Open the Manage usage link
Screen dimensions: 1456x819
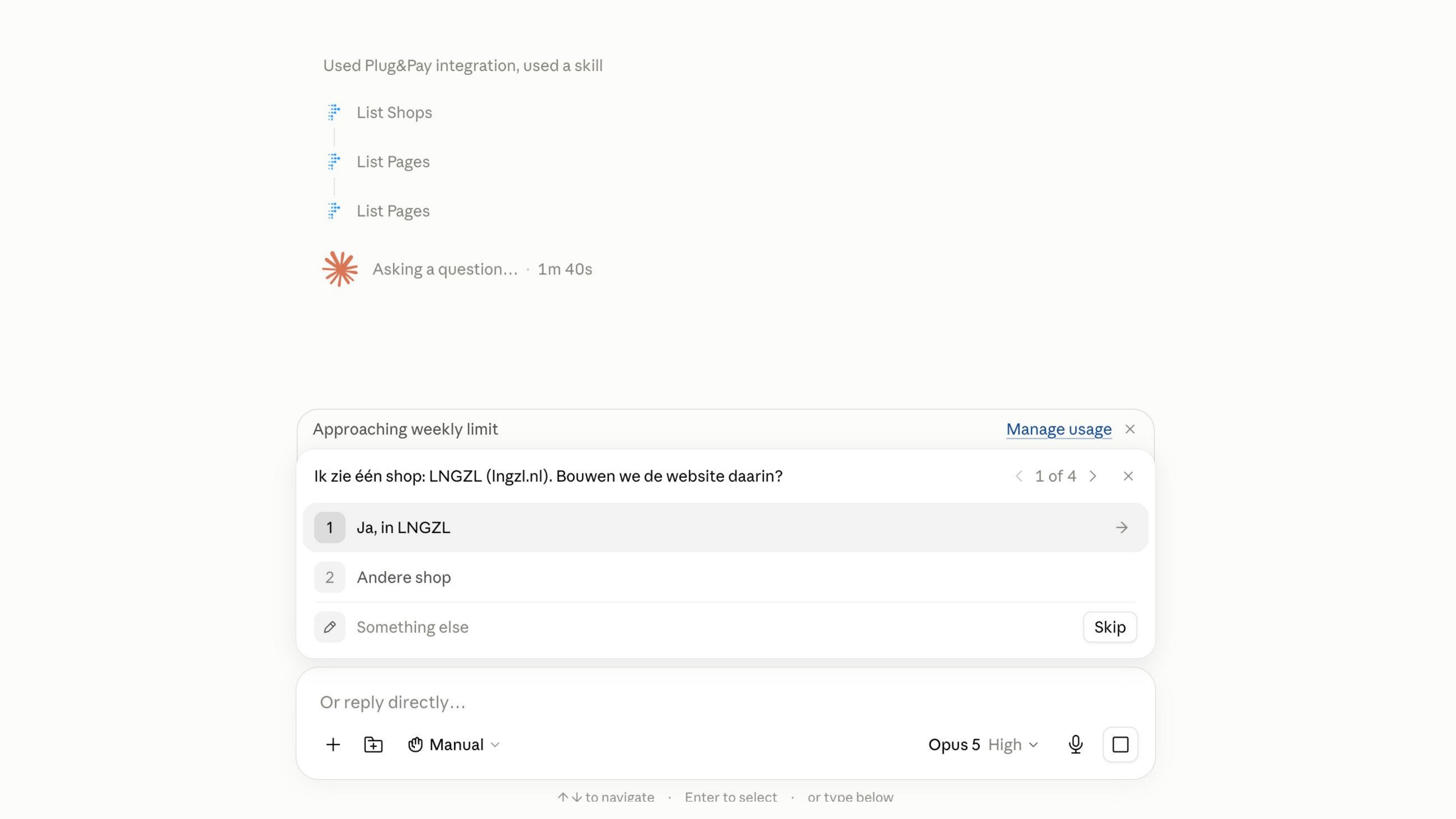[x=1059, y=429]
